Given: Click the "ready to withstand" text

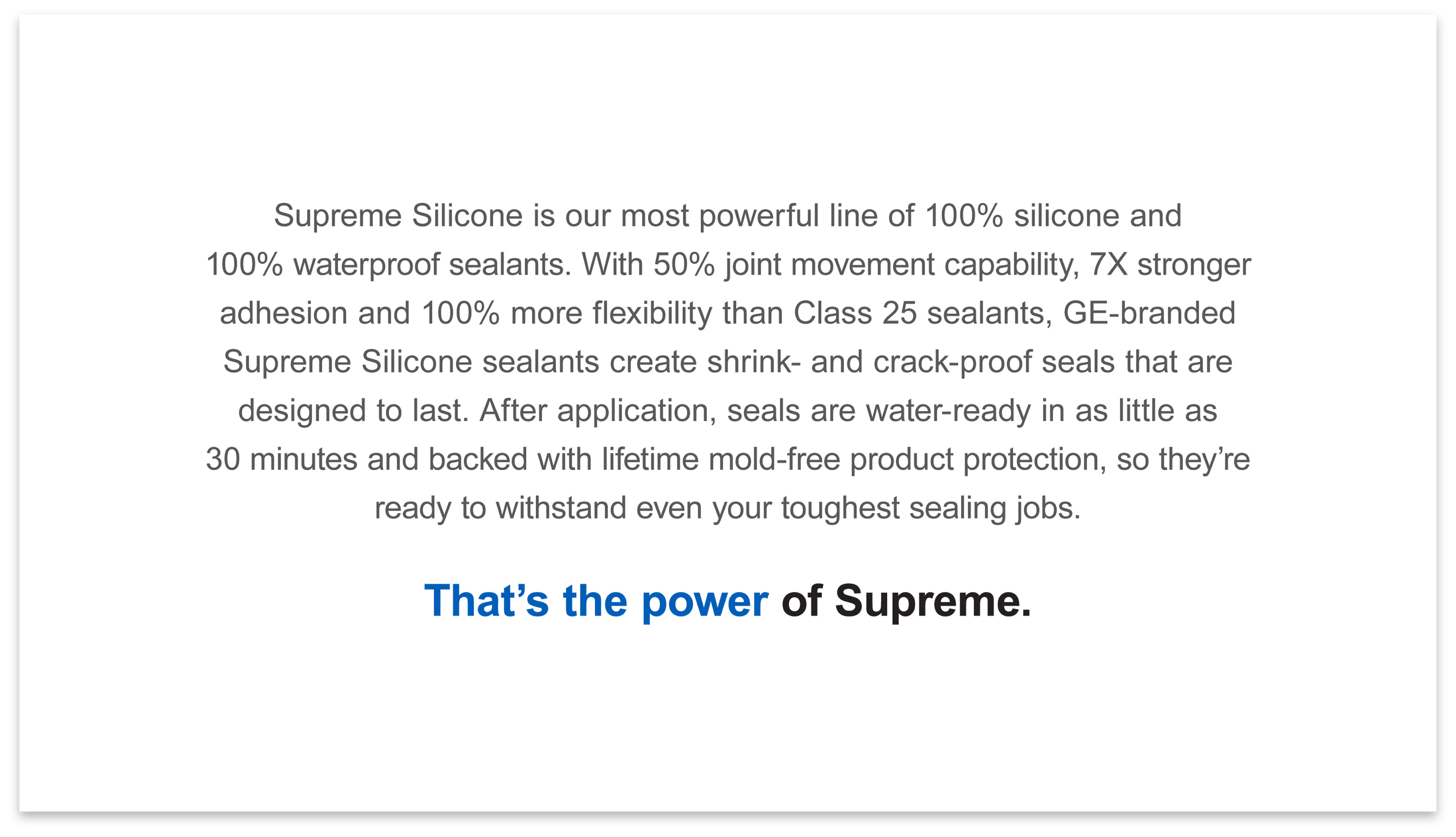Looking at the screenshot, I should click(x=500, y=508).
